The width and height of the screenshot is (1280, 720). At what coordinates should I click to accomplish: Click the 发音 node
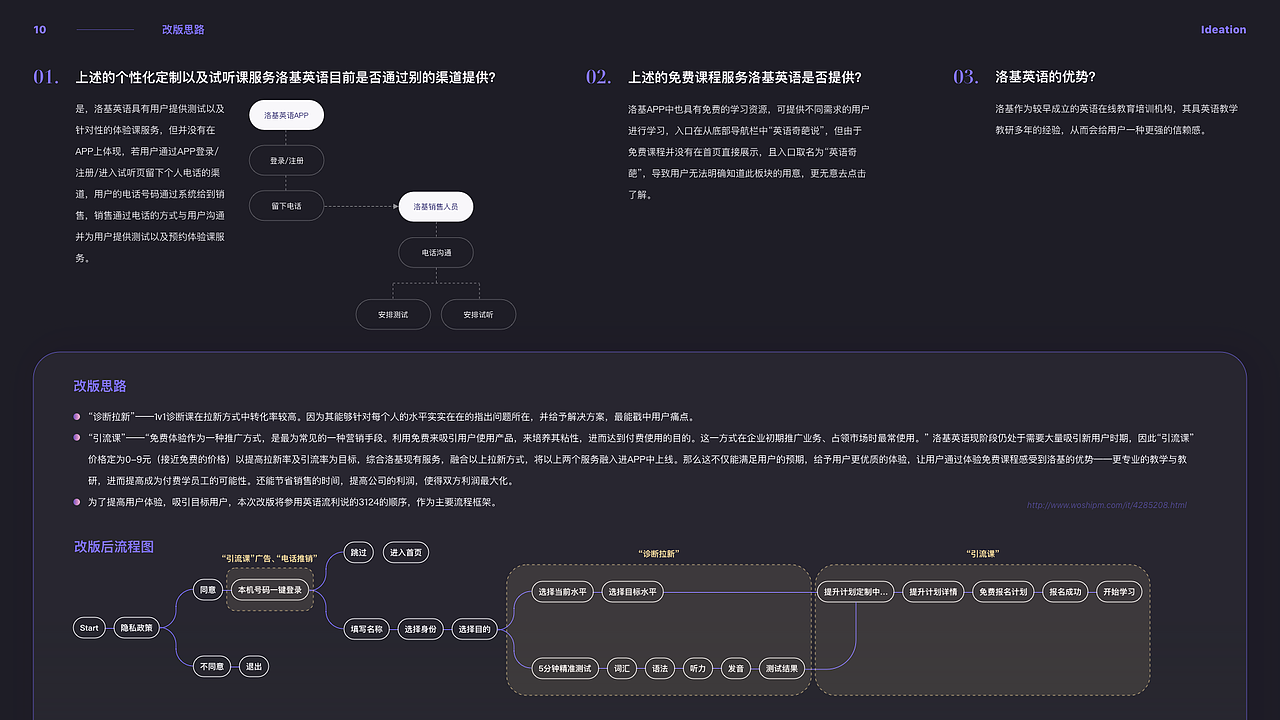click(735, 668)
